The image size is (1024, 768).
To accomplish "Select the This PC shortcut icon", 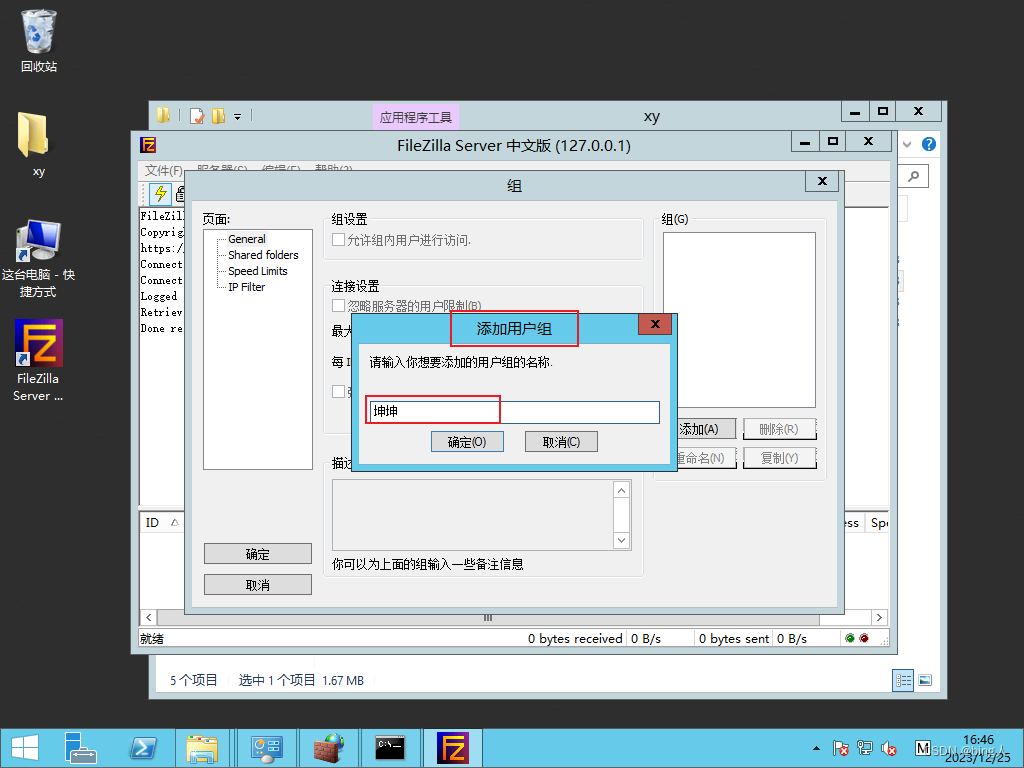I will (x=38, y=259).
